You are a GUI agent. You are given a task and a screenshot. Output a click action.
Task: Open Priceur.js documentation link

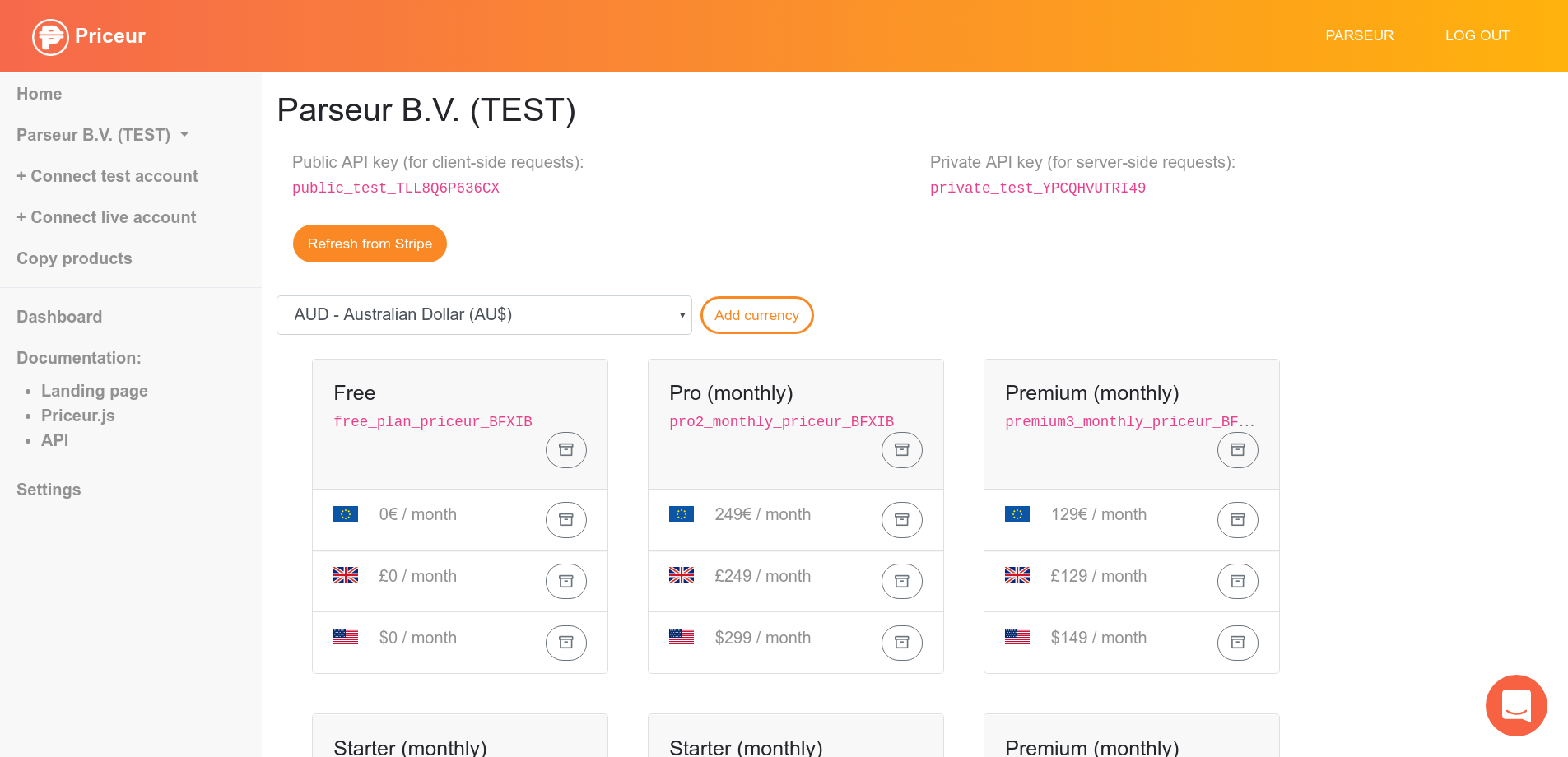point(78,416)
